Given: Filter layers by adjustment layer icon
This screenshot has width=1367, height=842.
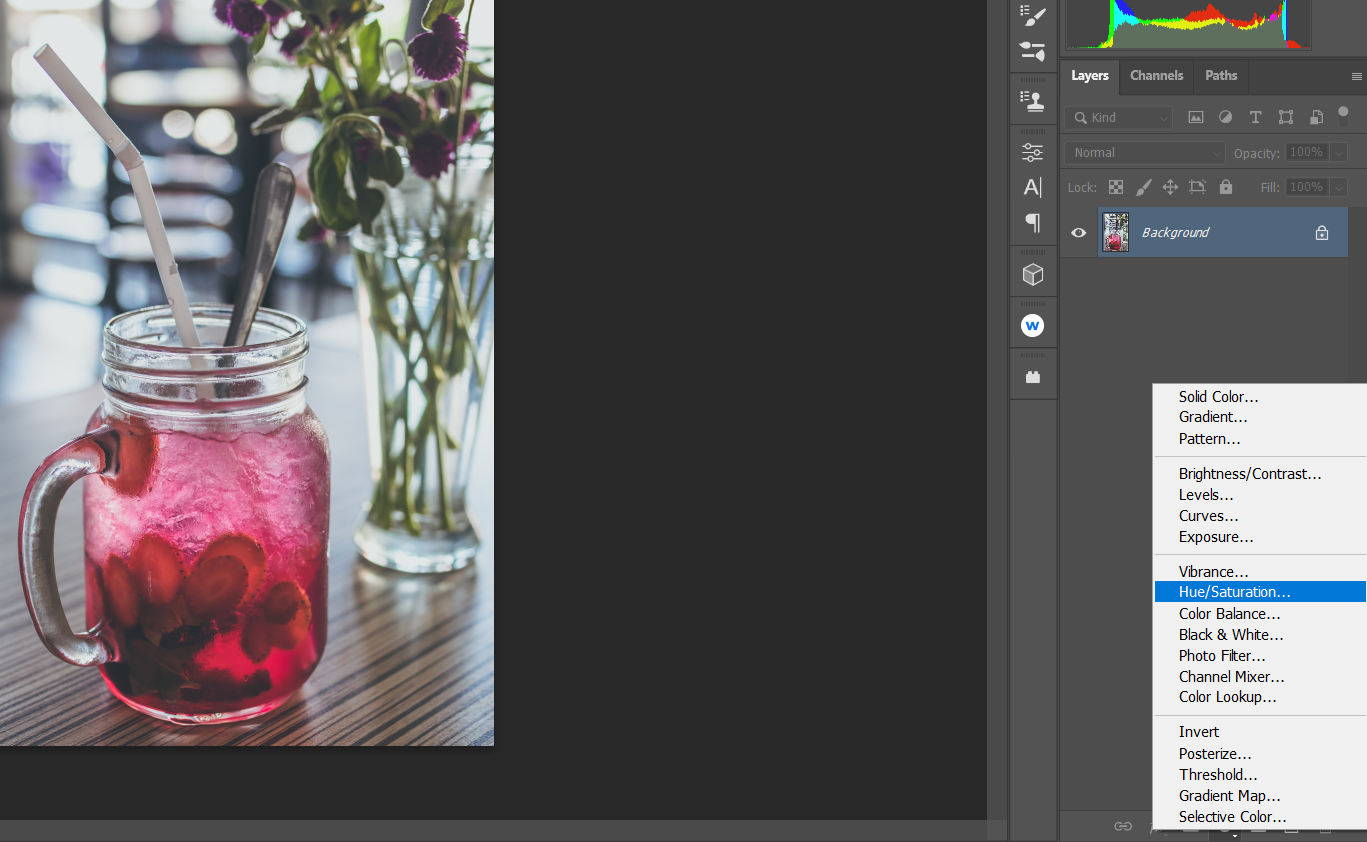Looking at the screenshot, I should tap(1226, 117).
